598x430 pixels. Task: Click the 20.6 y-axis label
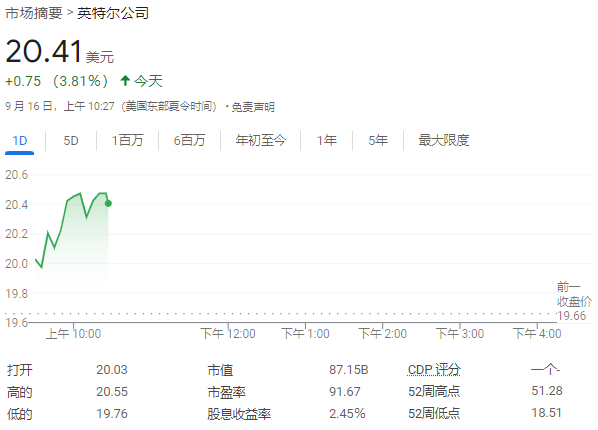tap(16, 175)
